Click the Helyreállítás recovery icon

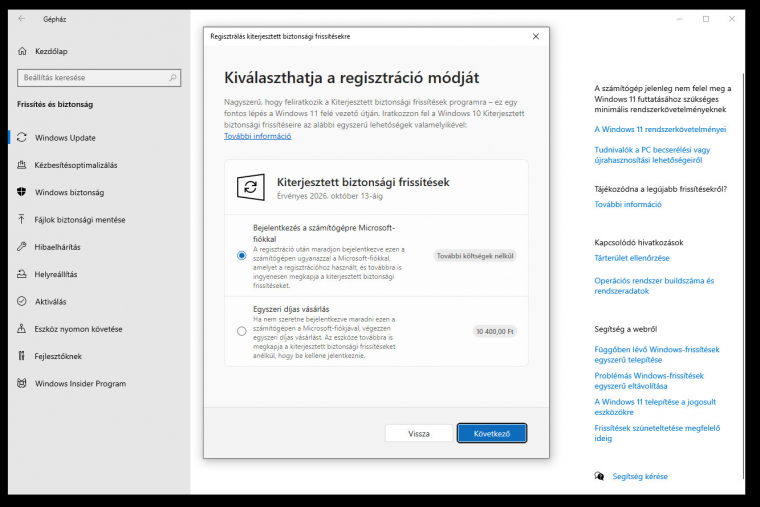click(21, 274)
